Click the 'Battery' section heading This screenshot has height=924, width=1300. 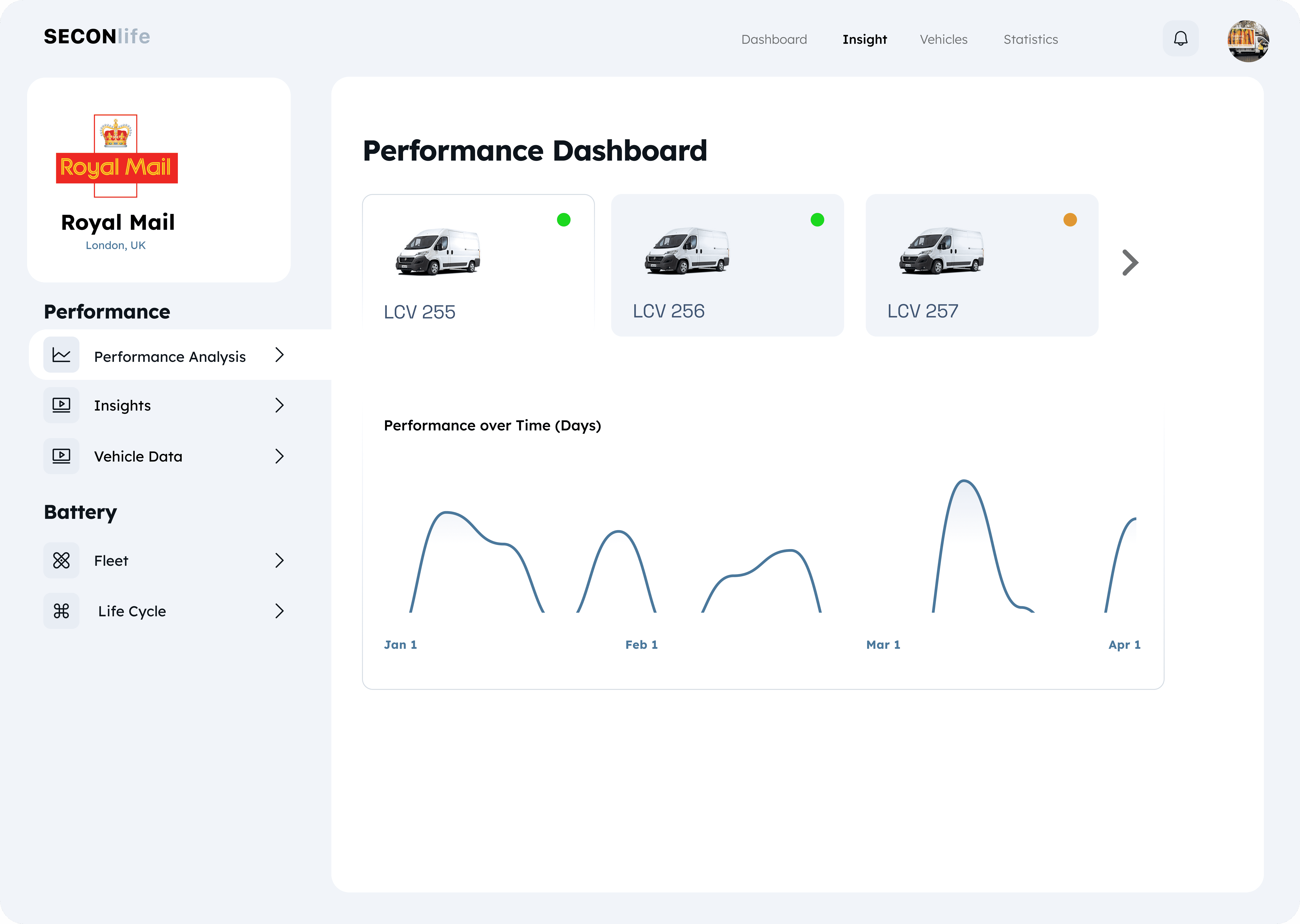pyautogui.click(x=80, y=512)
